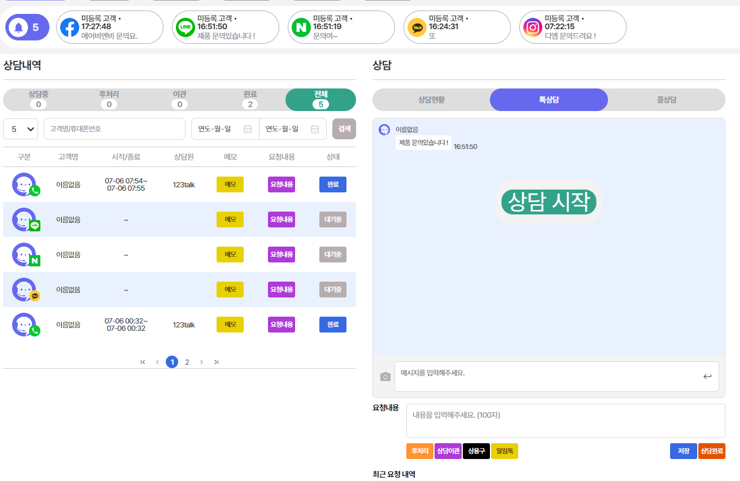
Task: Go to the next page with the pagination arrow
Action: coord(201,362)
